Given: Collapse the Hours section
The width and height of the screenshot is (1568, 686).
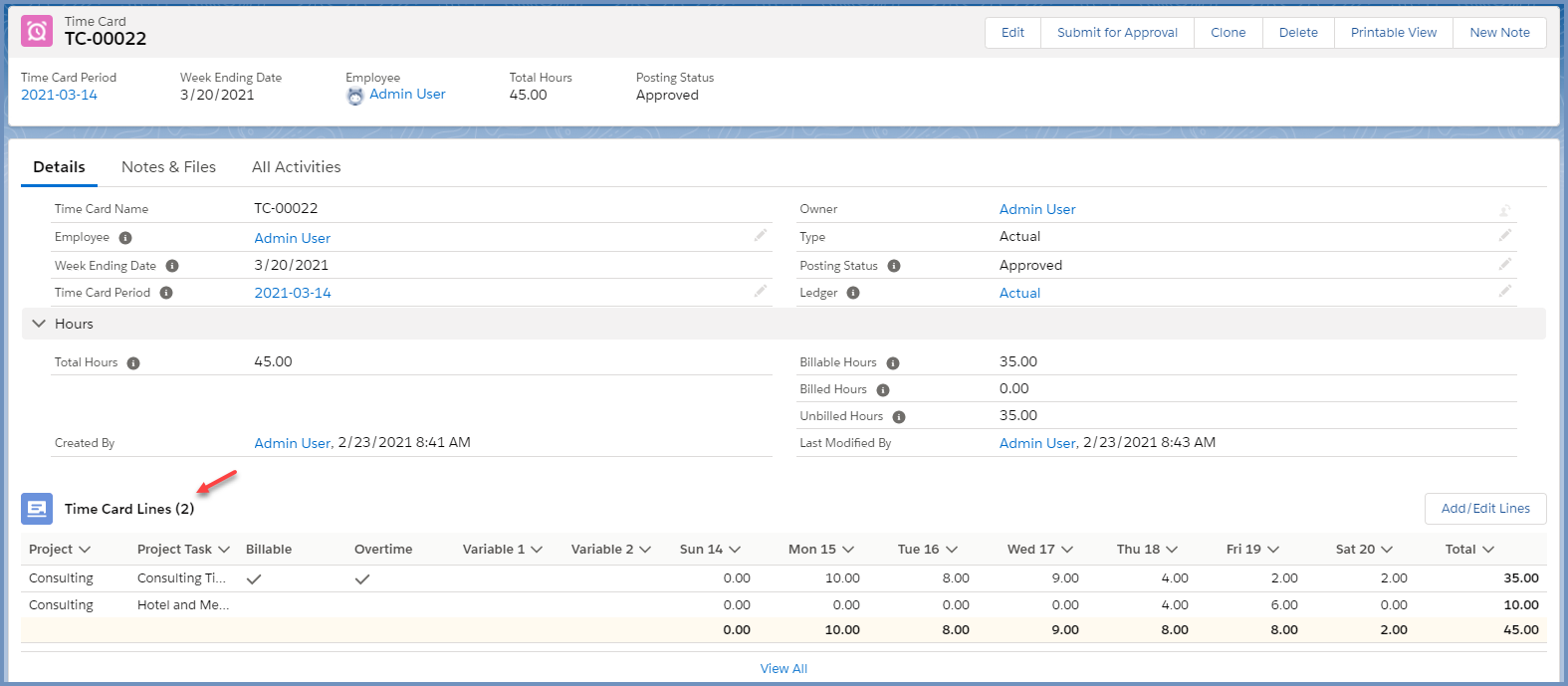Looking at the screenshot, I should (x=39, y=324).
